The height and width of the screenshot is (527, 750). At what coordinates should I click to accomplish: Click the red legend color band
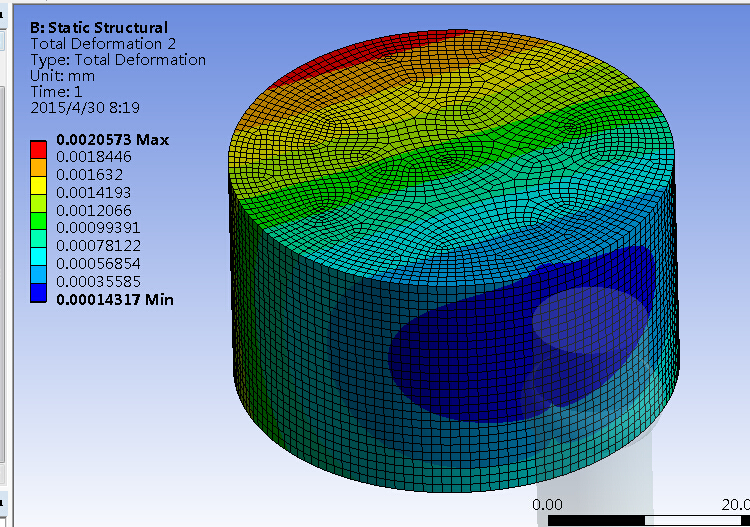[x=38, y=149]
